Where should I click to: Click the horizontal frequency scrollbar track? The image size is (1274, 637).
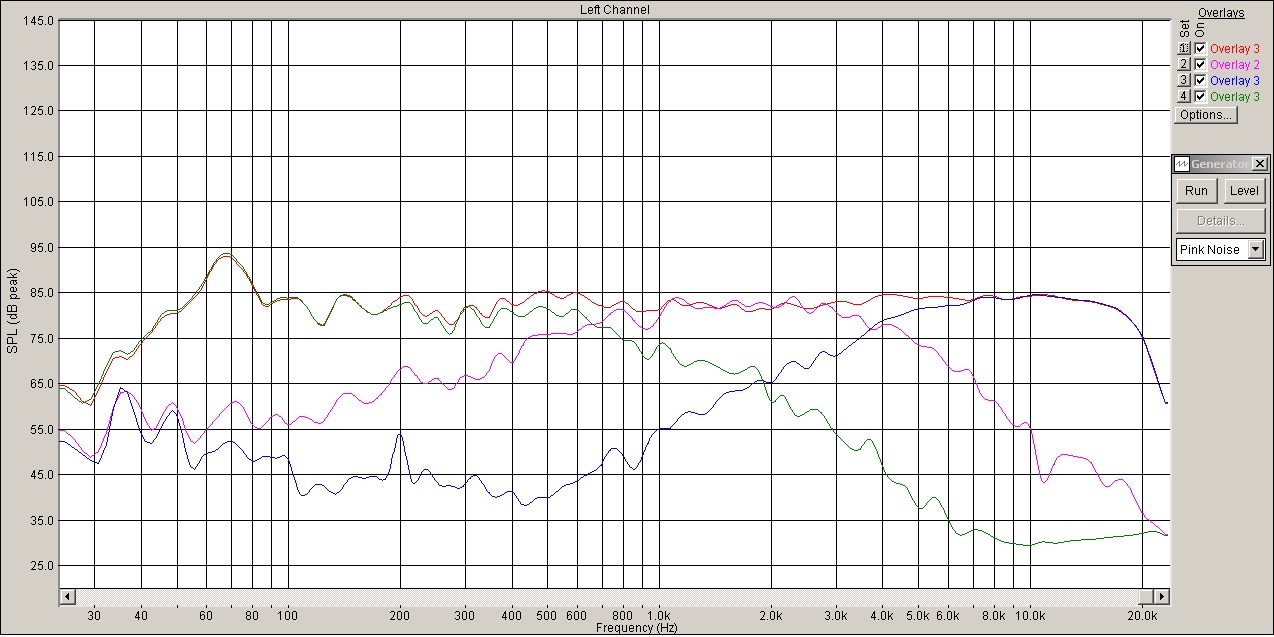pos(614,597)
